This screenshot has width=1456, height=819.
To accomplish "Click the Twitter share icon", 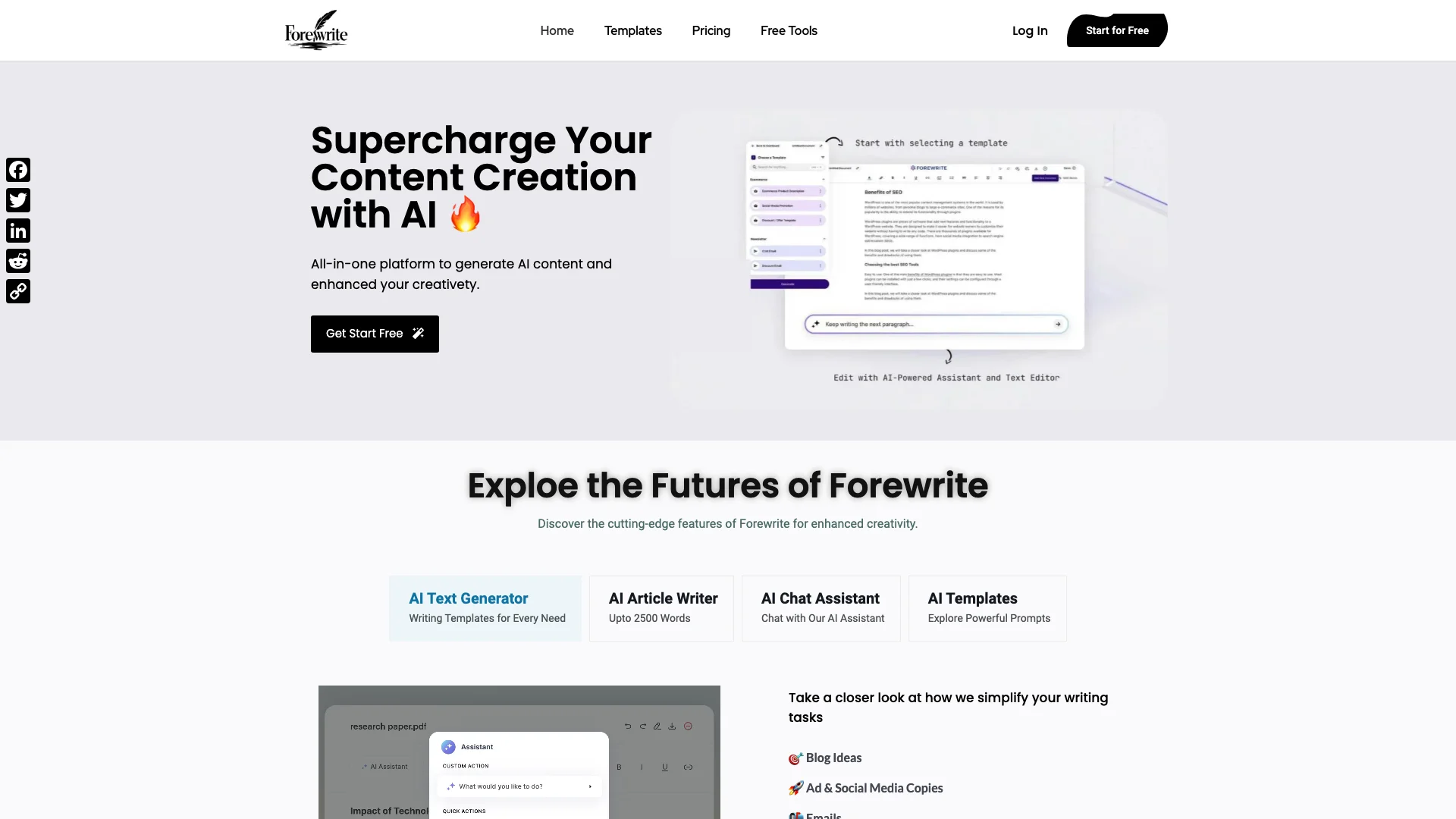I will [x=18, y=199].
